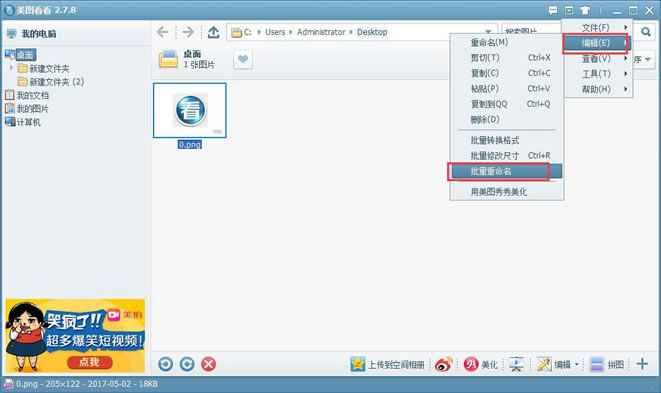Viewport: 661px width, 393px height.
Task: Click the skin shirt icon in title bar
Action: [585, 11]
